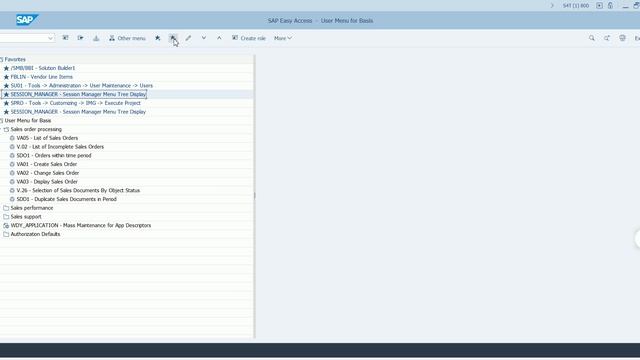Select User Menu for Basis node
Image resolution: width=640 pixels, height=360 pixels.
(28, 120)
